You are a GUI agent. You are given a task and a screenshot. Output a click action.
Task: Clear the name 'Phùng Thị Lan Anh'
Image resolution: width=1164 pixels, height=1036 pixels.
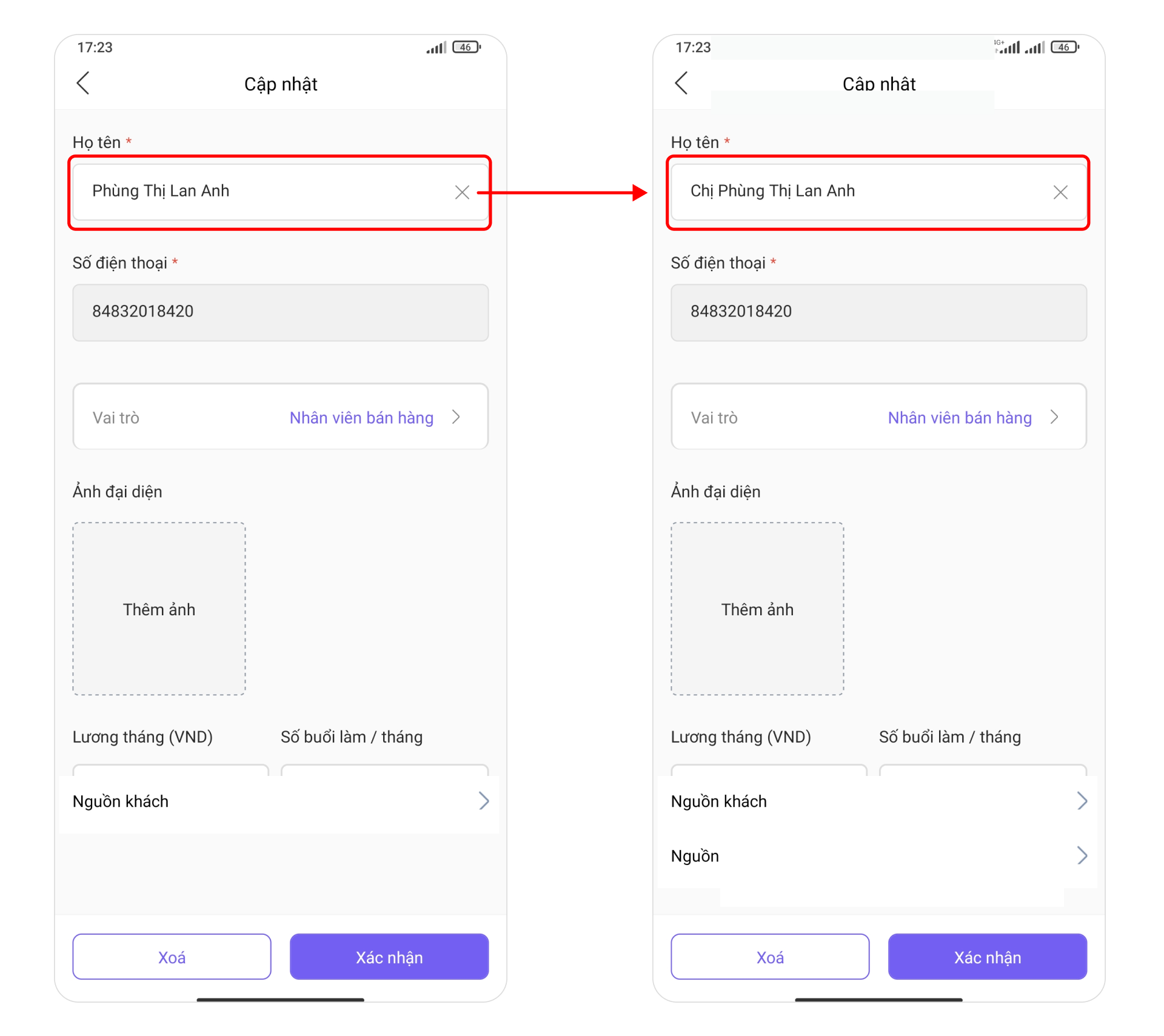(462, 192)
